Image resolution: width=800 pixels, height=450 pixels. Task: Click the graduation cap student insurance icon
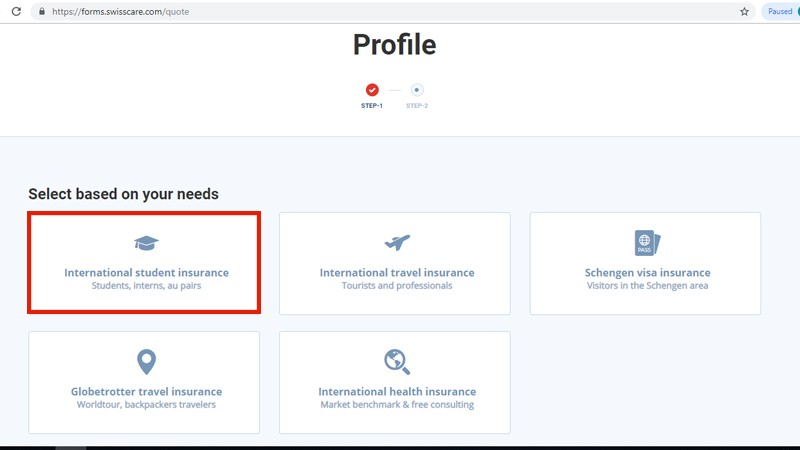point(146,243)
